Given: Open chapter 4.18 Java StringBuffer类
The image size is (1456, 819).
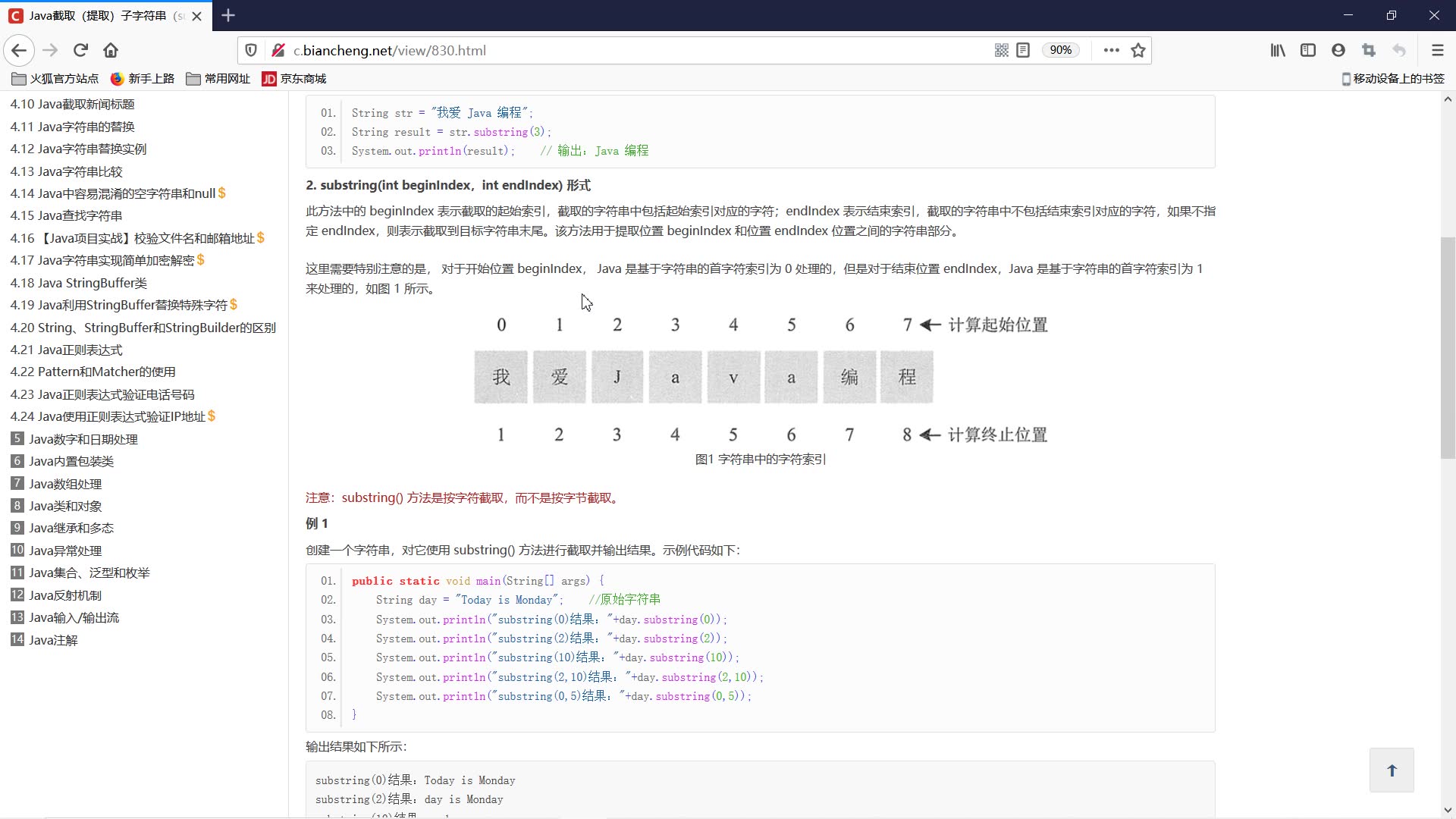Looking at the screenshot, I should (78, 283).
